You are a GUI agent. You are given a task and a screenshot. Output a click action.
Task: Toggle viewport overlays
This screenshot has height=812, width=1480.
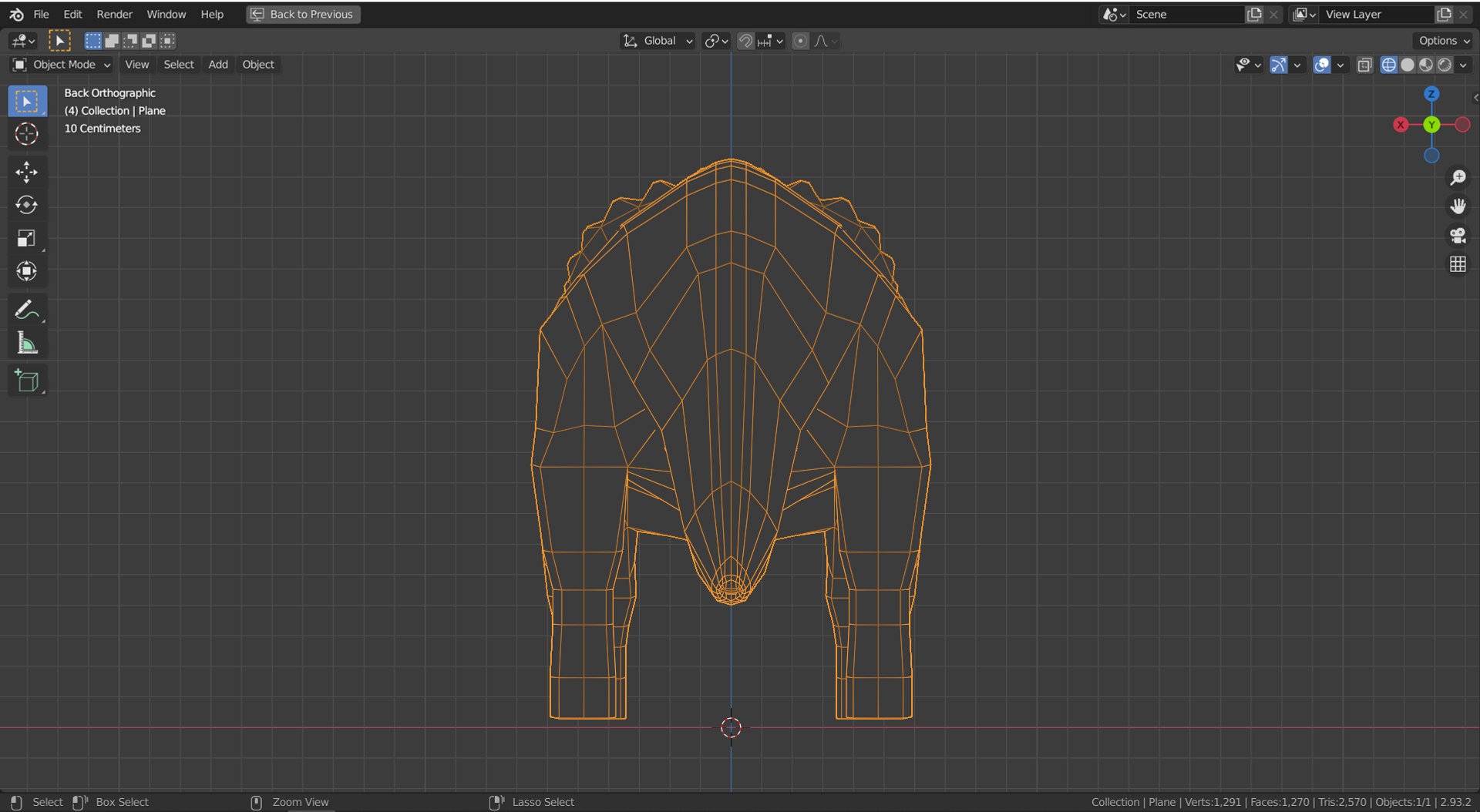(x=1321, y=65)
